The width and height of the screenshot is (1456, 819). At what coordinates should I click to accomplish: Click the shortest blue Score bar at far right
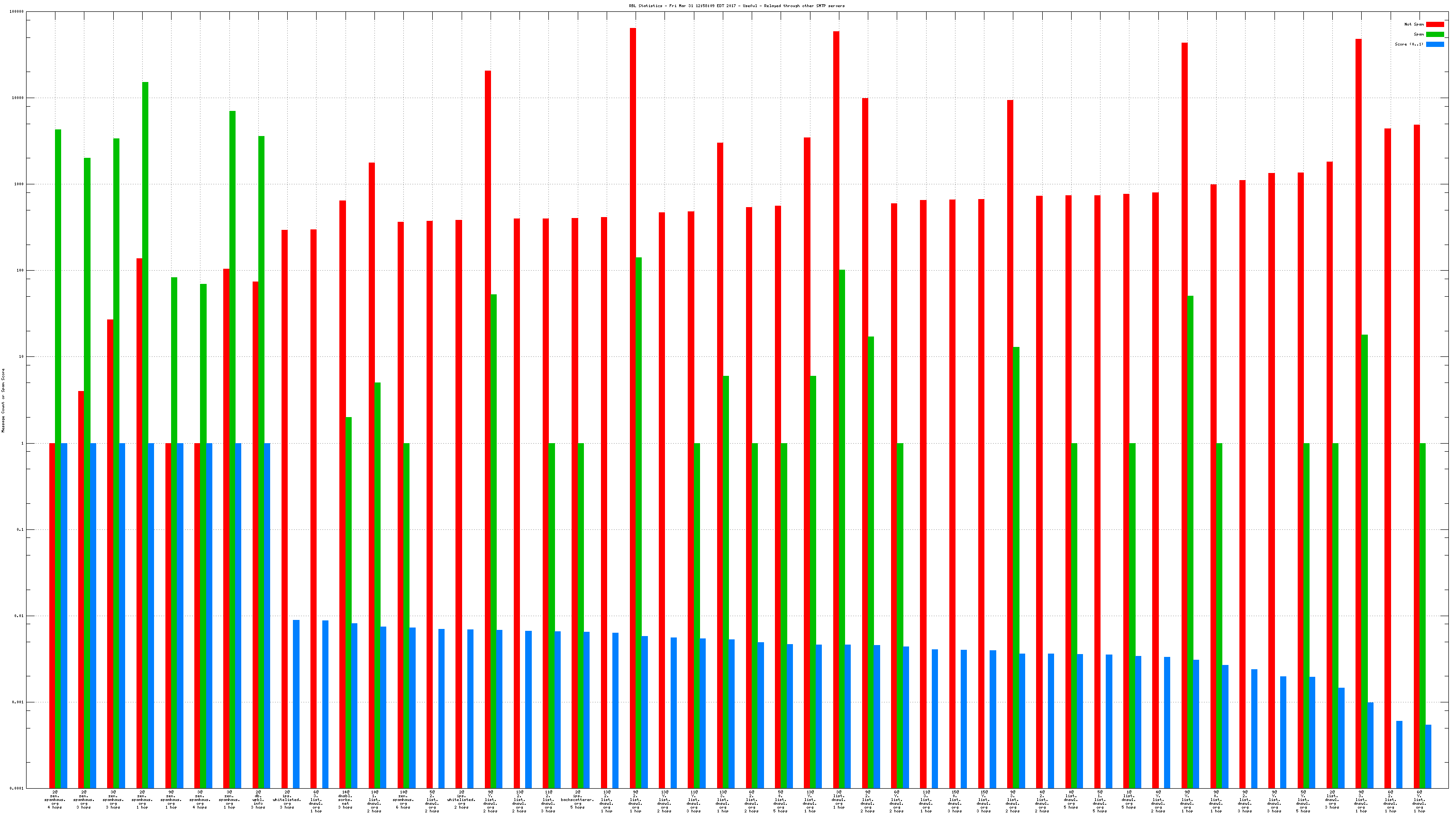pyautogui.click(x=1429, y=756)
